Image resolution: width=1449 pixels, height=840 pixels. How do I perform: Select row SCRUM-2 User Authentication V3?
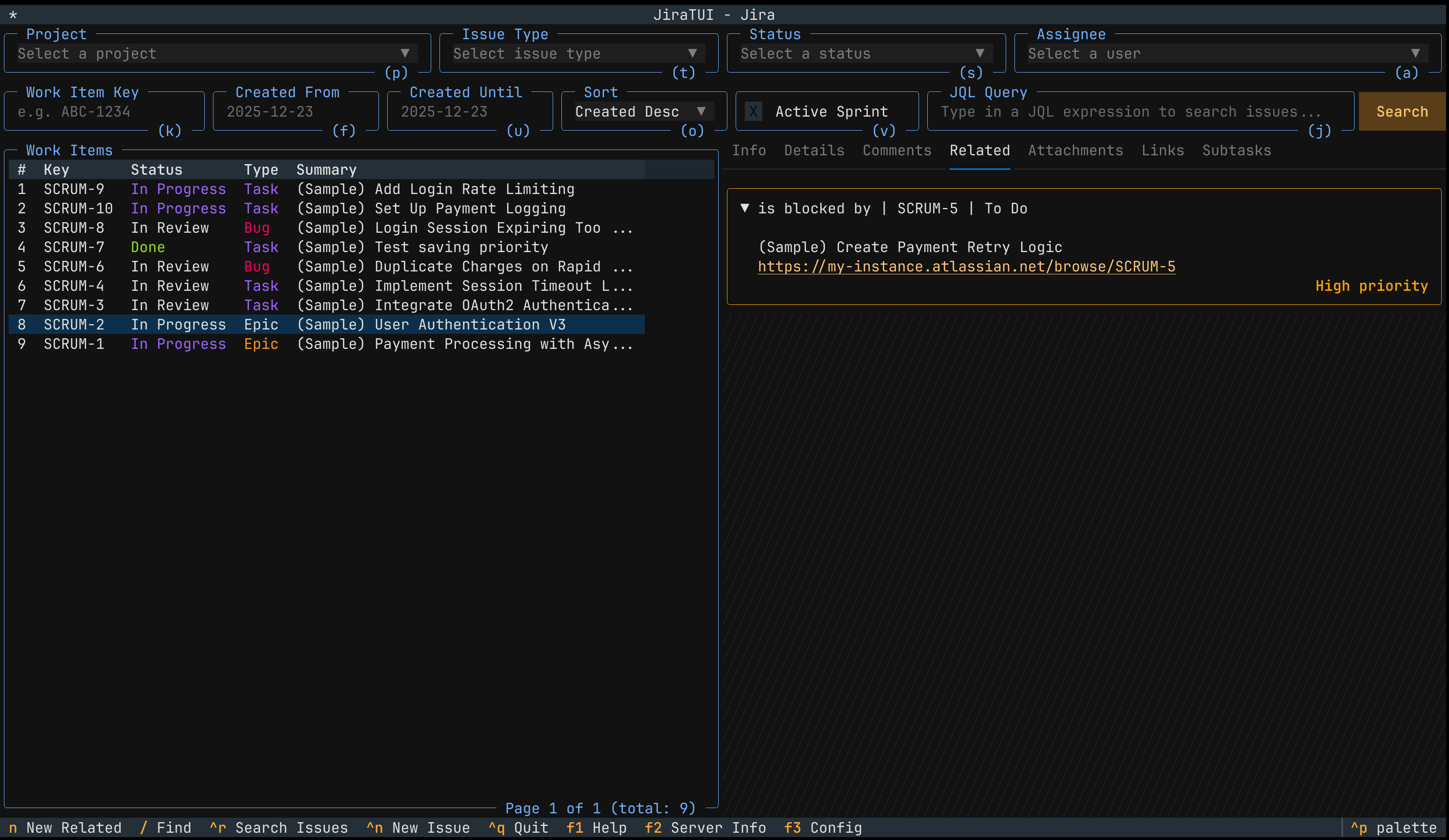click(327, 325)
